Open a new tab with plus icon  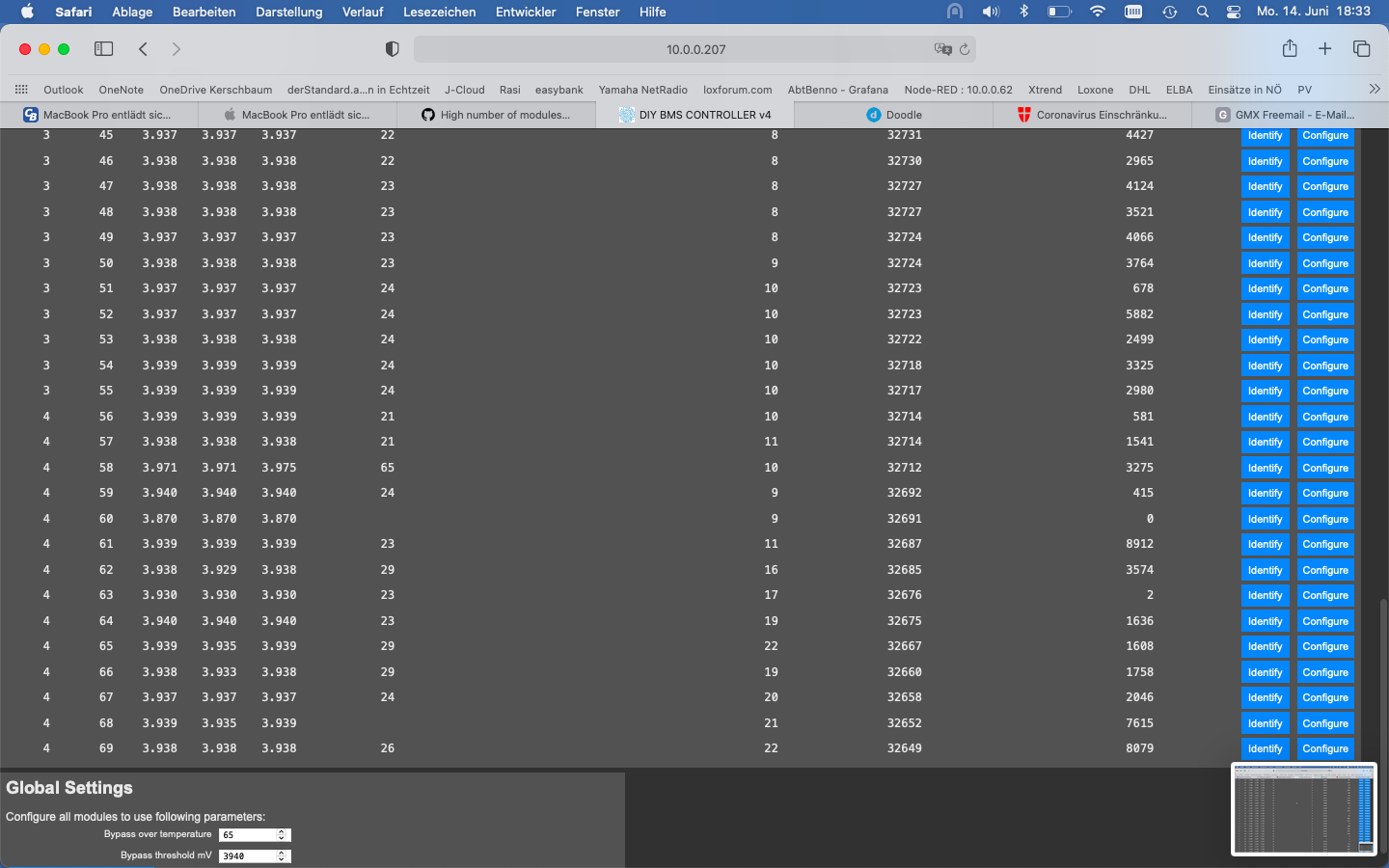[x=1325, y=49]
